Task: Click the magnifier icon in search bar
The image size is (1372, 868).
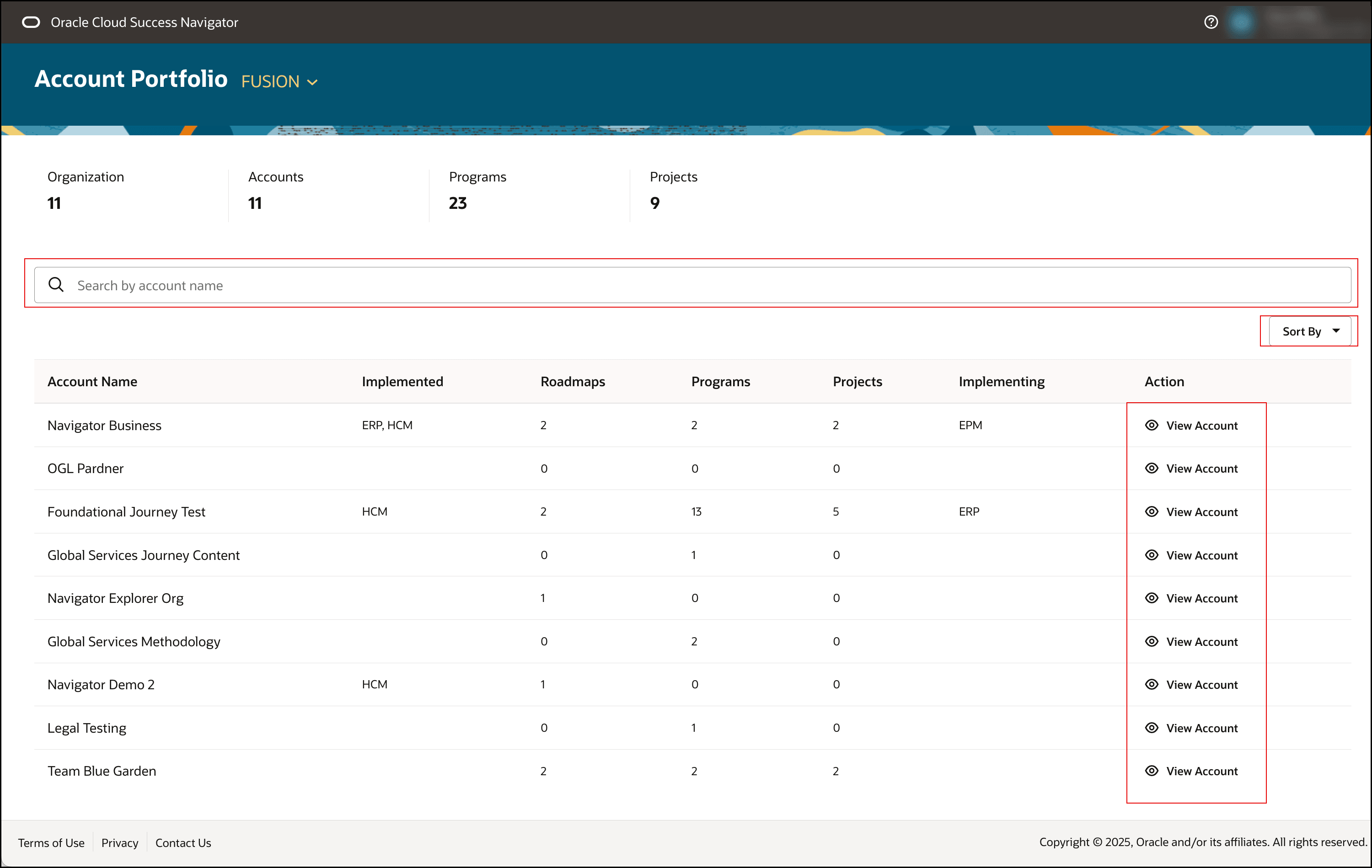Action: pos(56,285)
